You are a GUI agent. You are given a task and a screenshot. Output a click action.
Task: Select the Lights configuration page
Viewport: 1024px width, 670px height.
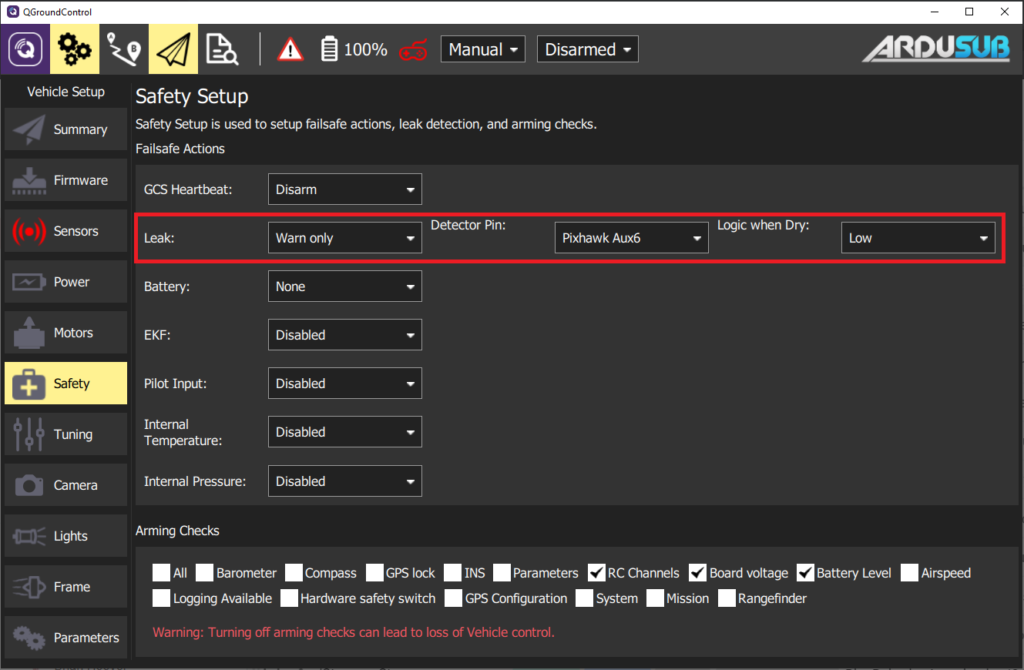(x=64, y=535)
